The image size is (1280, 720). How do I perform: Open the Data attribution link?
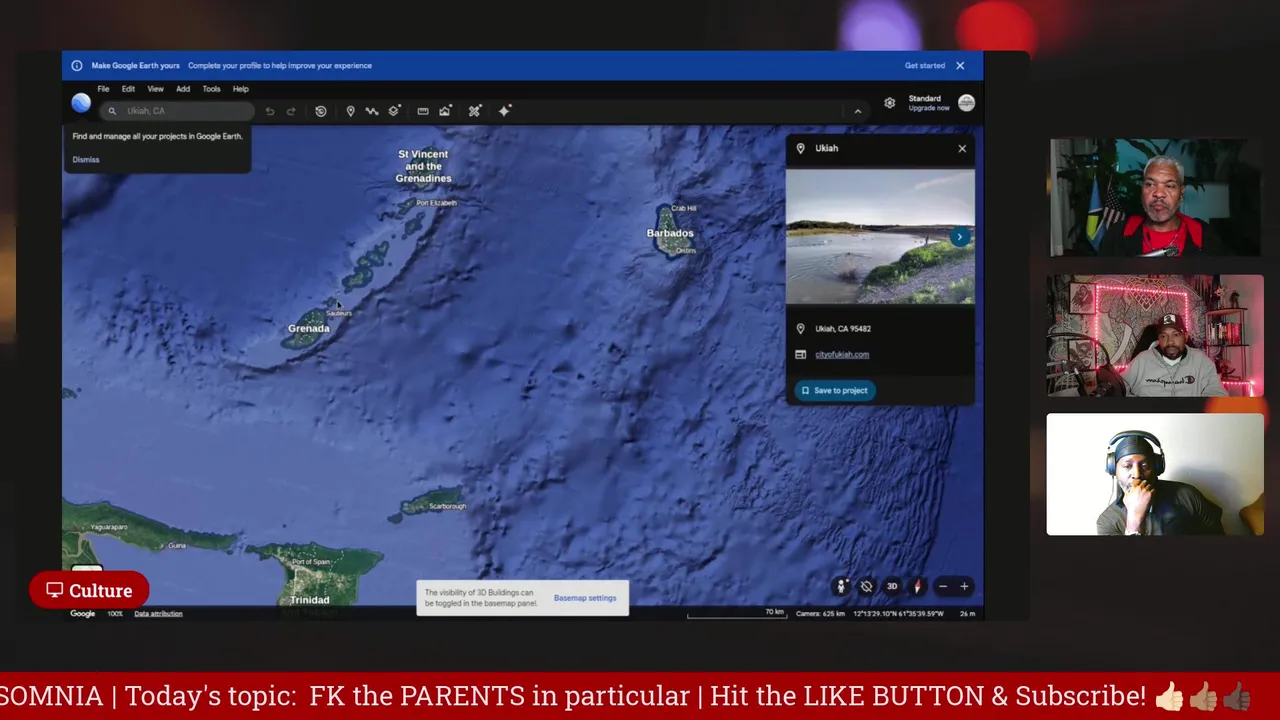tap(158, 614)
